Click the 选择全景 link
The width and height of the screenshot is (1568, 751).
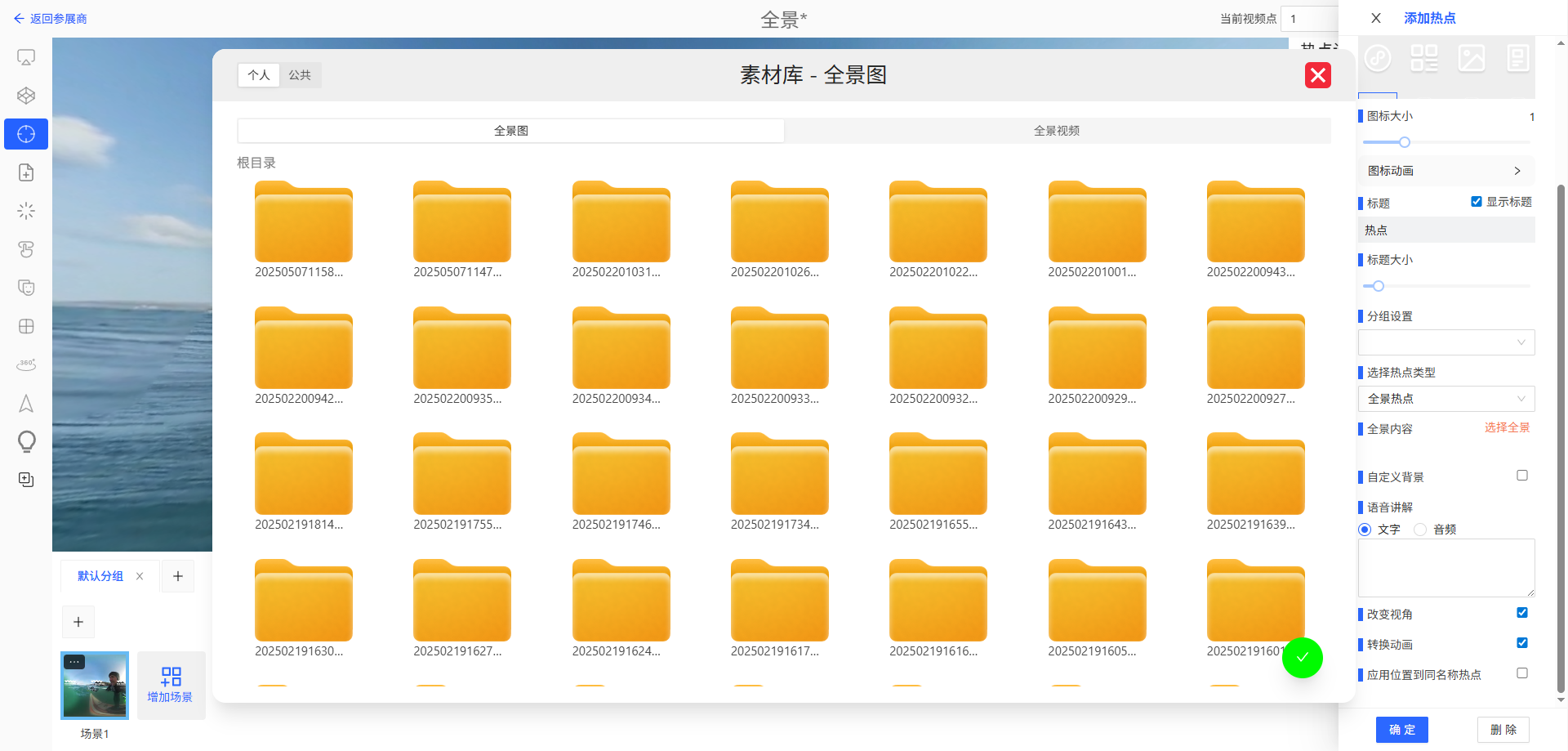click(x=1507, y=428)
